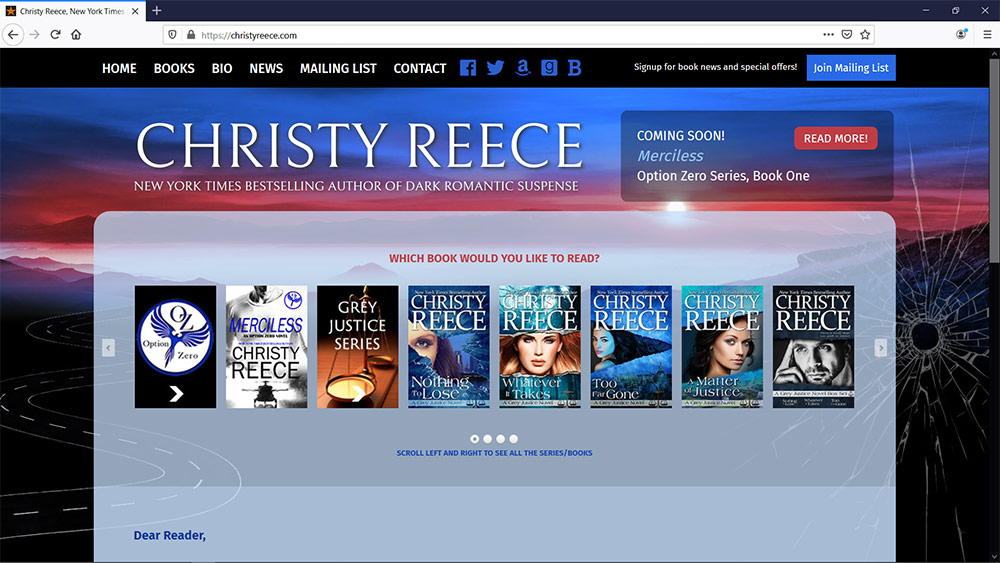The width and height of the screenshot is (1000, 563).
Task: Open the BookBub 'B' icon
Action: 574,68
